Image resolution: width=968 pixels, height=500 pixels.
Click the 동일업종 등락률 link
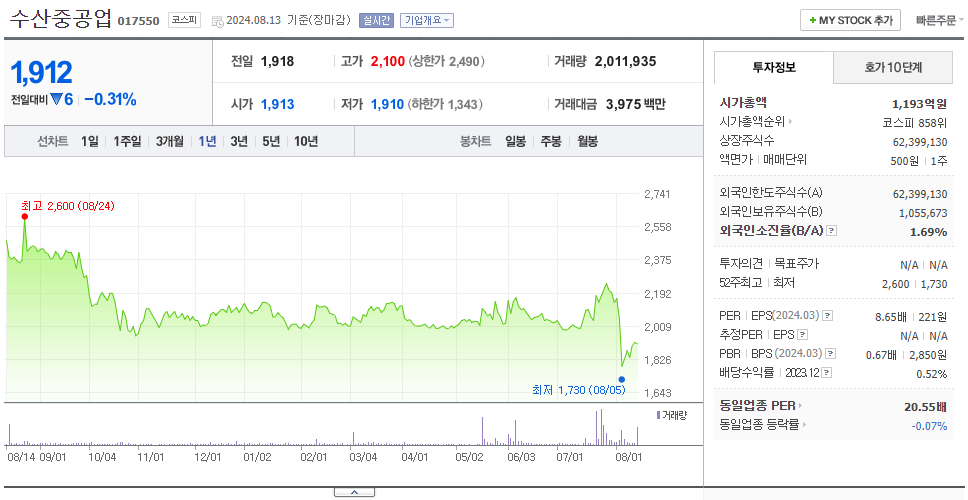pos(759,425)
